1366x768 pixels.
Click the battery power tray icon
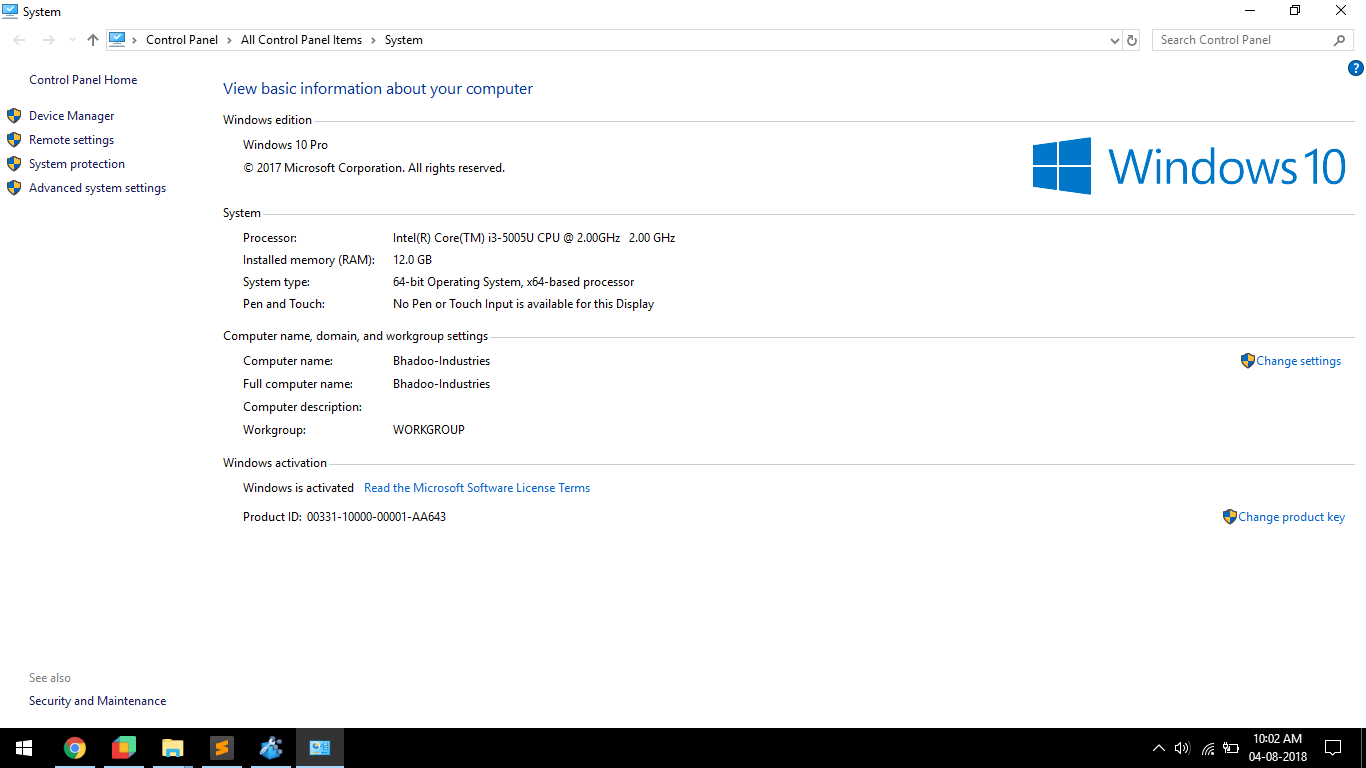coord(1232,748)
